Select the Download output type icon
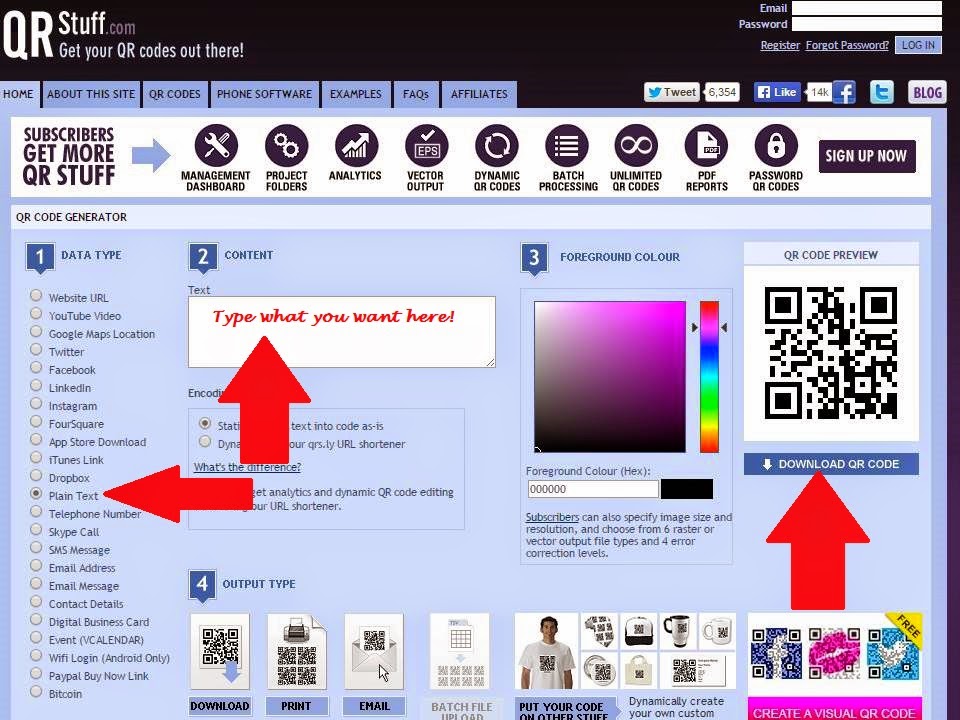Screen dimensions: 960x720 (220, 651)
